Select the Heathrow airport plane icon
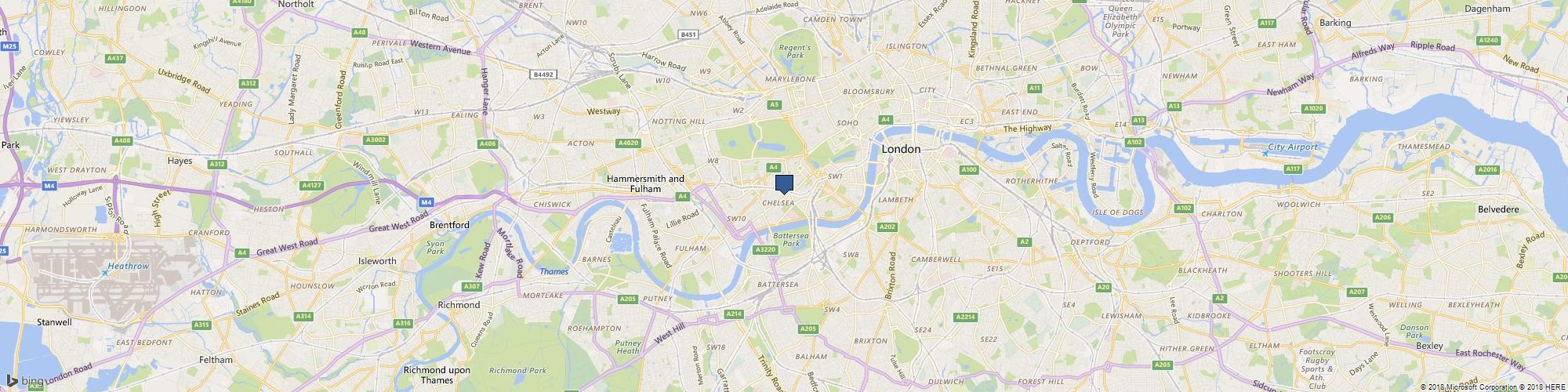1568x392 pixels. tap(103, 273)
